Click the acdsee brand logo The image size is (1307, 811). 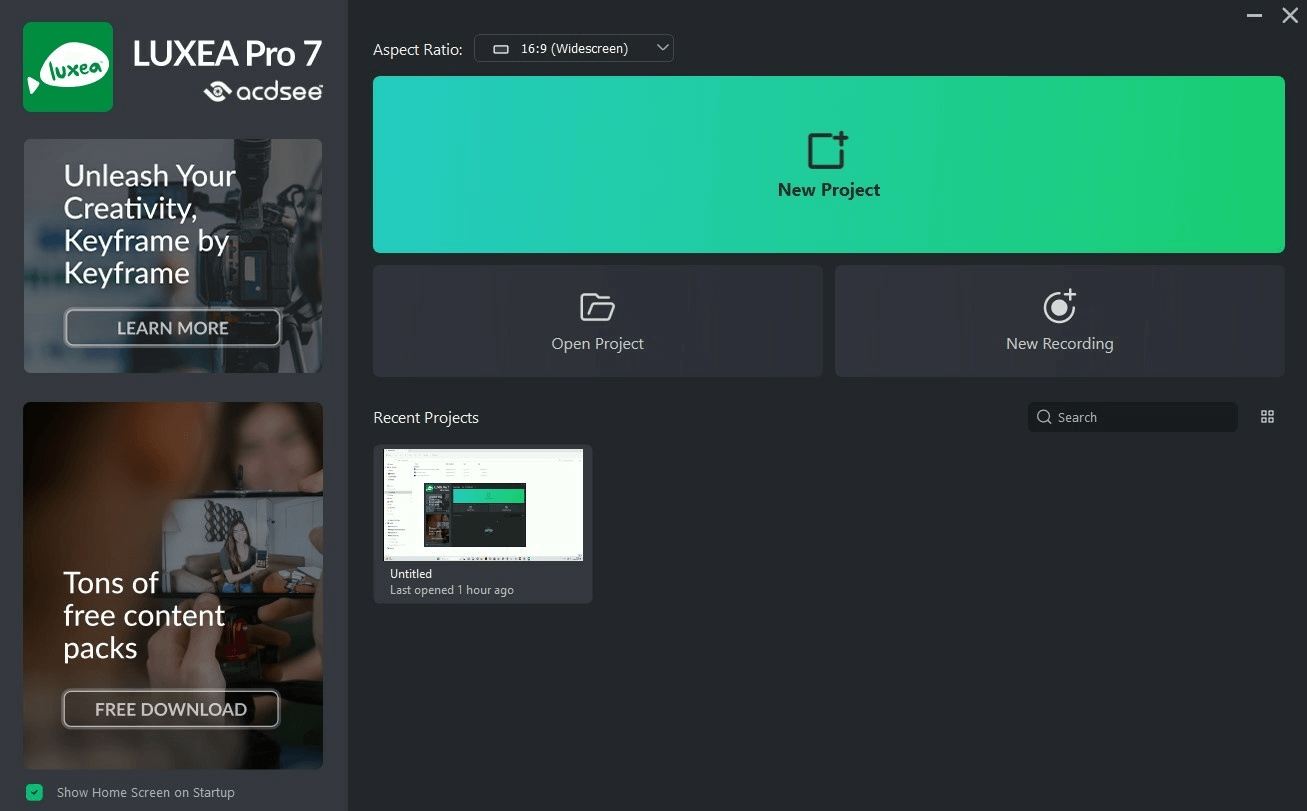pos(265,91)
